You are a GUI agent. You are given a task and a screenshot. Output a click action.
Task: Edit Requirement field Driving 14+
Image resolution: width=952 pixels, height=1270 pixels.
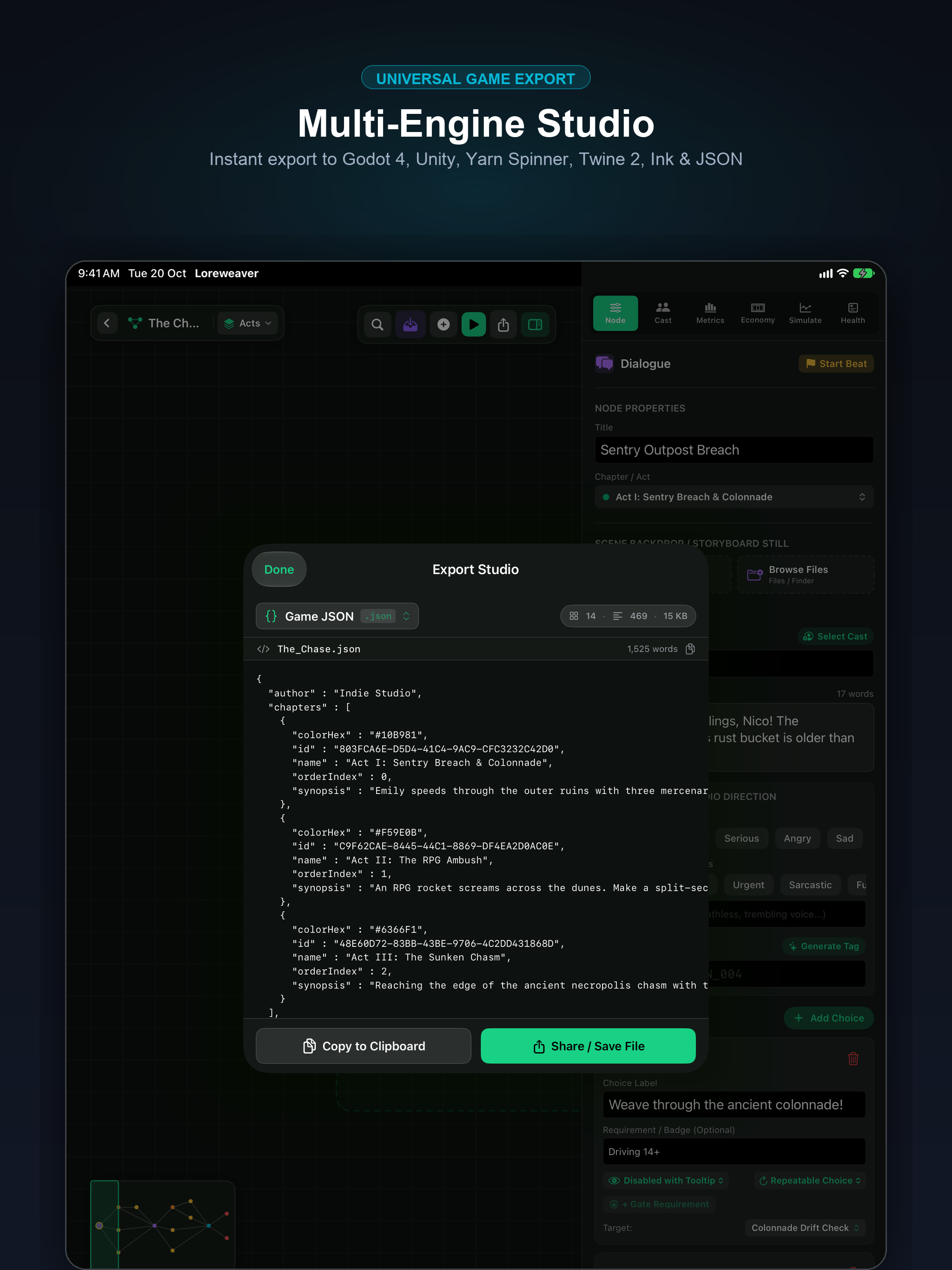734,1152
